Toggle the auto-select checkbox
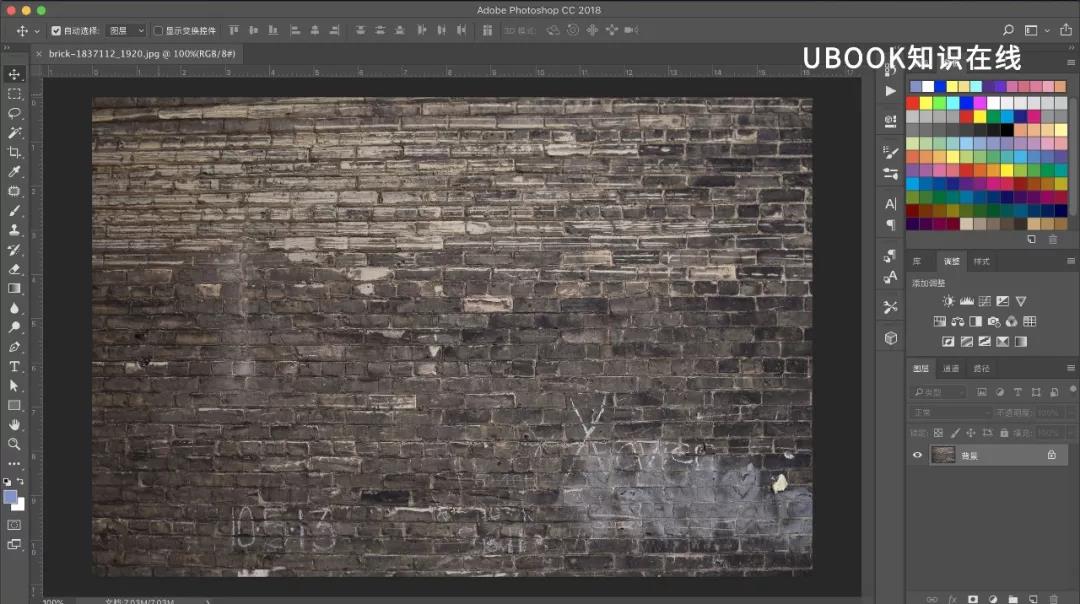Screen dimensions: 1080x604 pos(56,30)
